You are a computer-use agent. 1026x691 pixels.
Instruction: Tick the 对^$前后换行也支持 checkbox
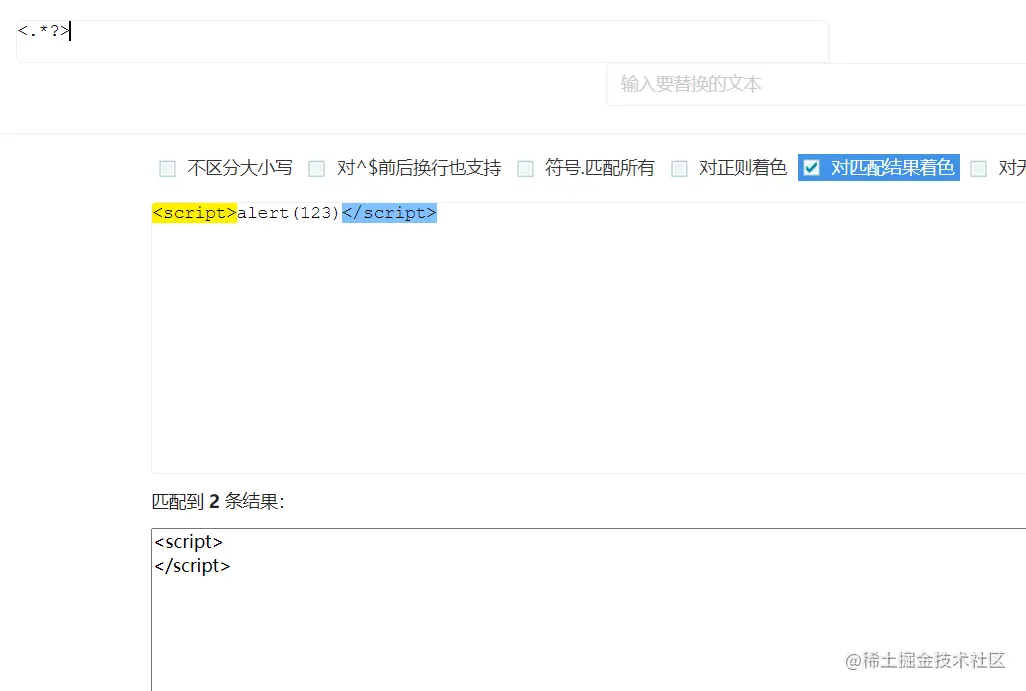point(317,169)
